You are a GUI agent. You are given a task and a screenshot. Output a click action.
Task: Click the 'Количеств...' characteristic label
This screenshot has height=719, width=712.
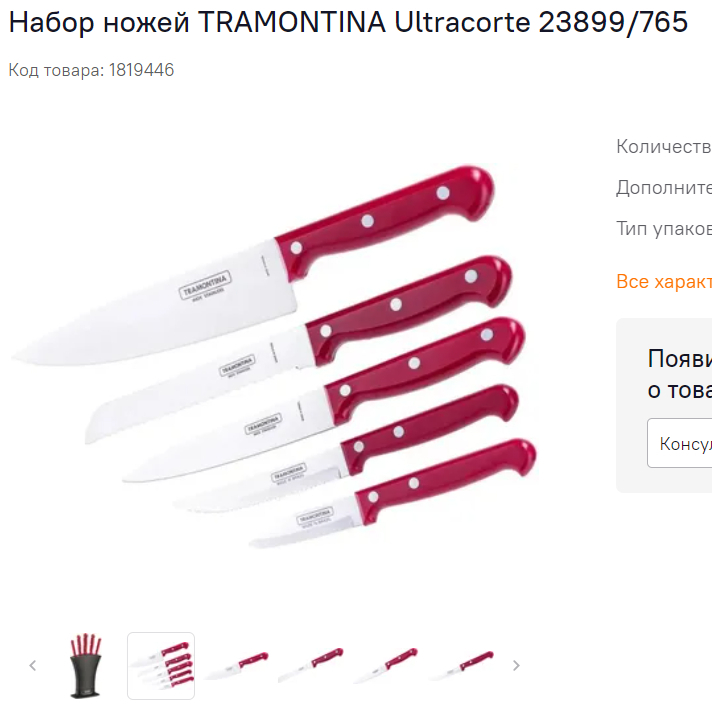point(664,147)
